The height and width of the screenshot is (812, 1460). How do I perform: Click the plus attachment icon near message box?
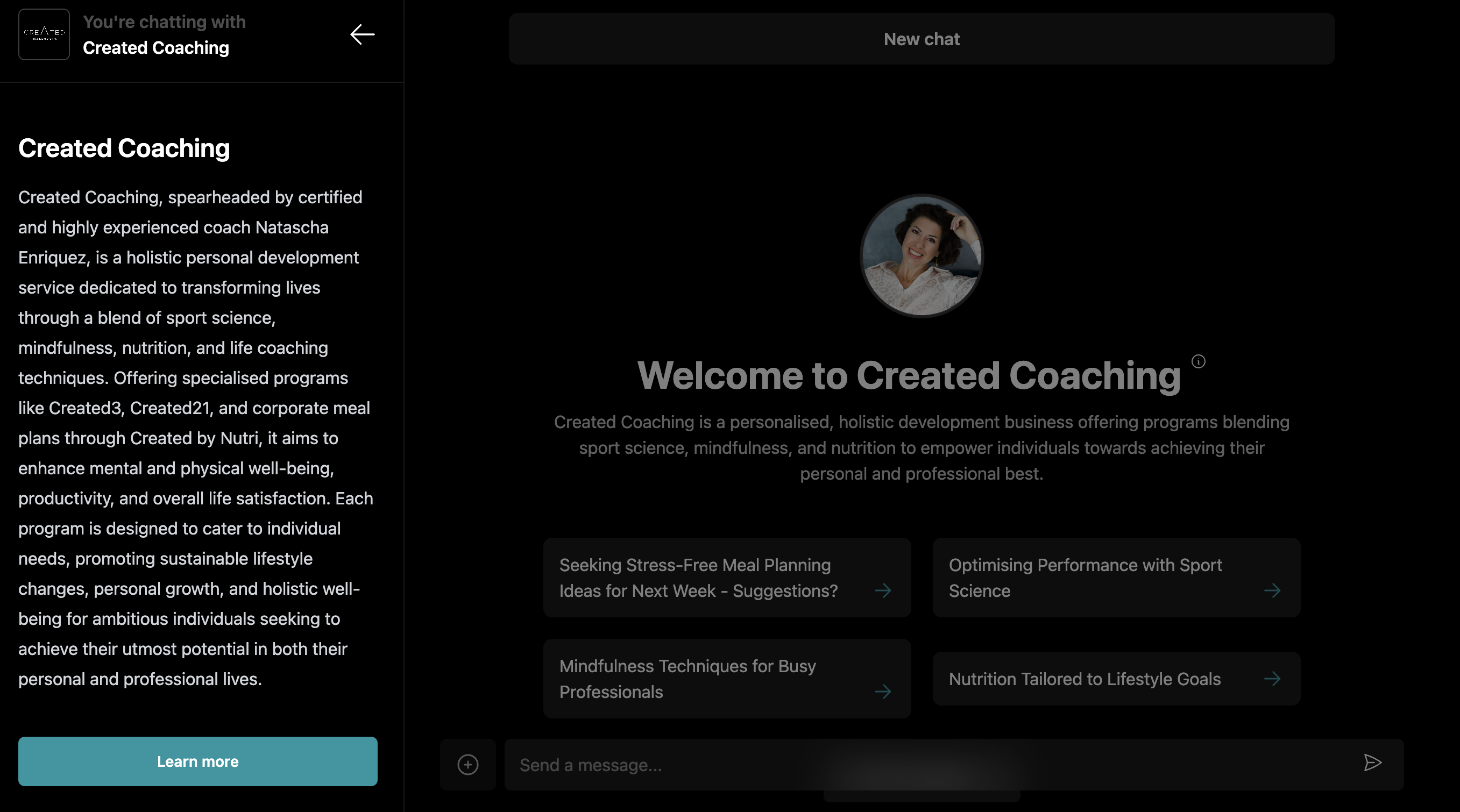(467, 764)
